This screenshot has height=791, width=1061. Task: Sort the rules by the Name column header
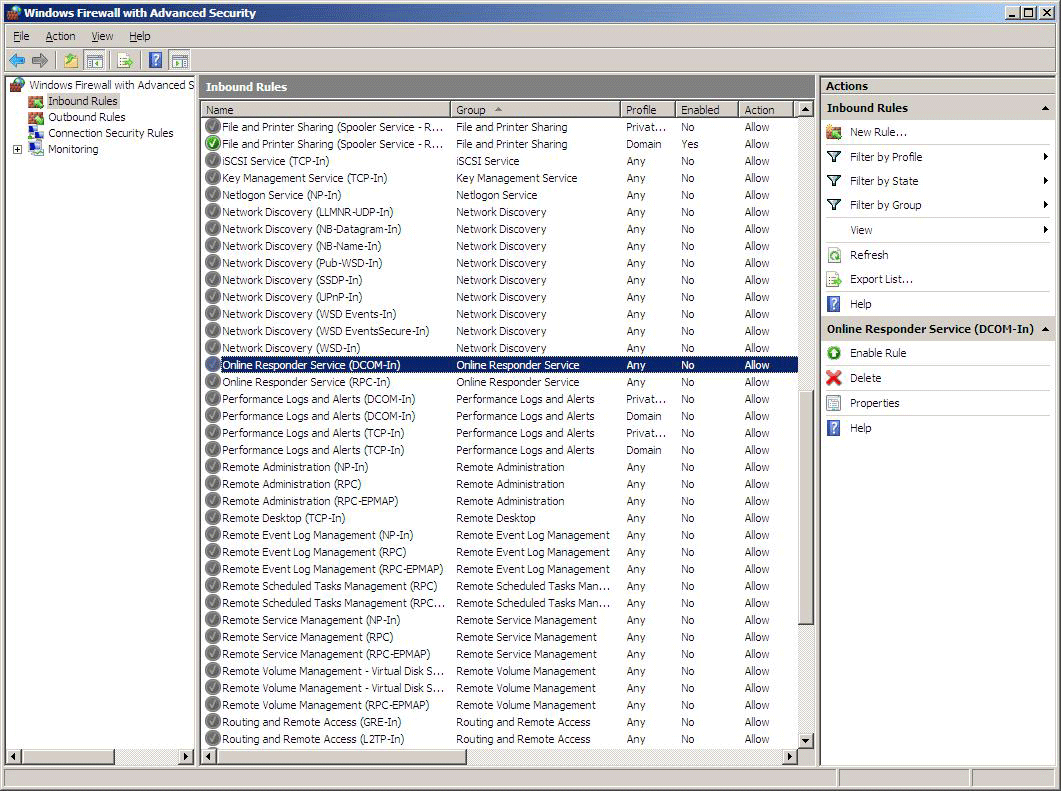click(x=326, y=110)
